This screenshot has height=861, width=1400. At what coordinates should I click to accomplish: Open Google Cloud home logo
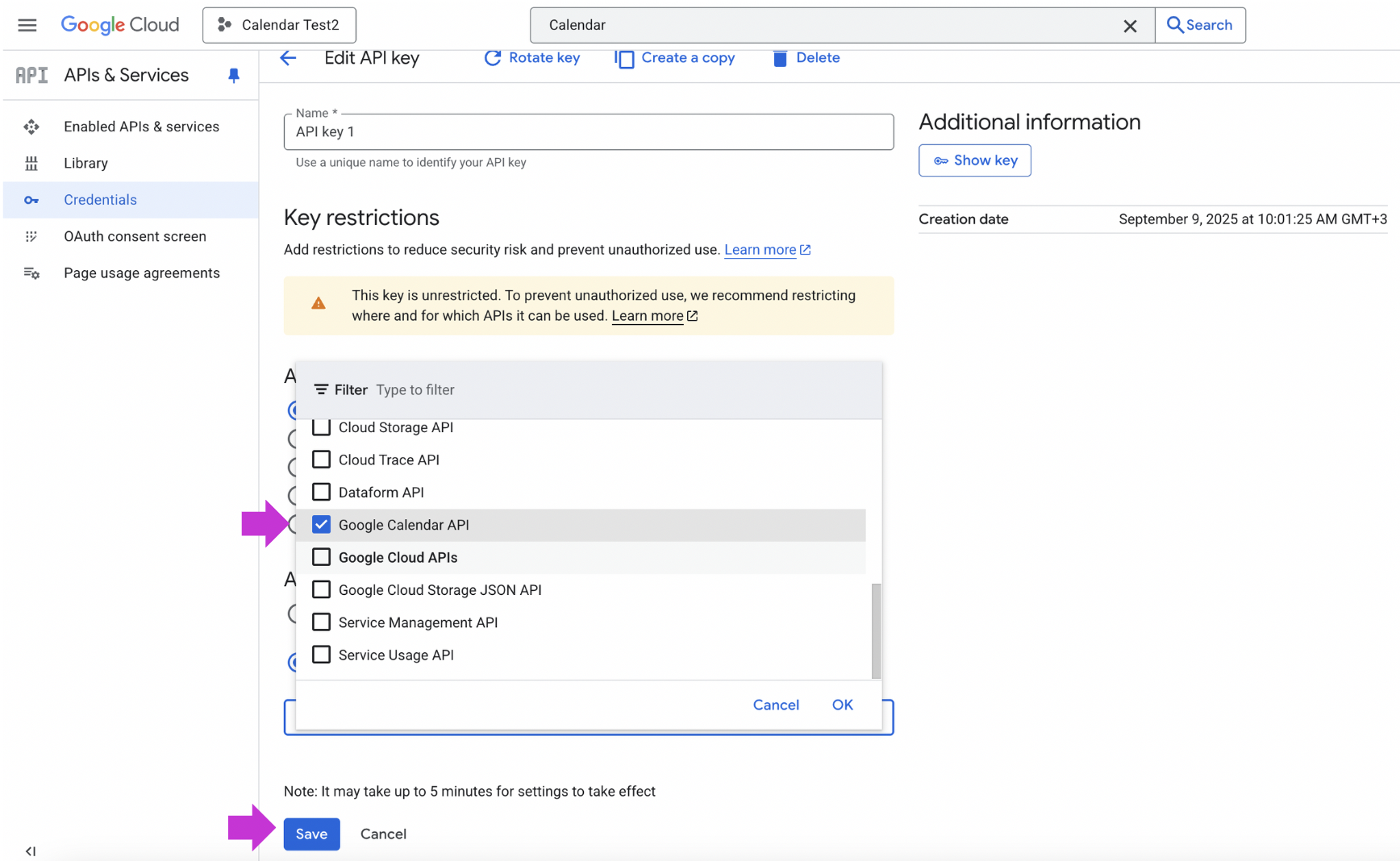click(120, 25)
